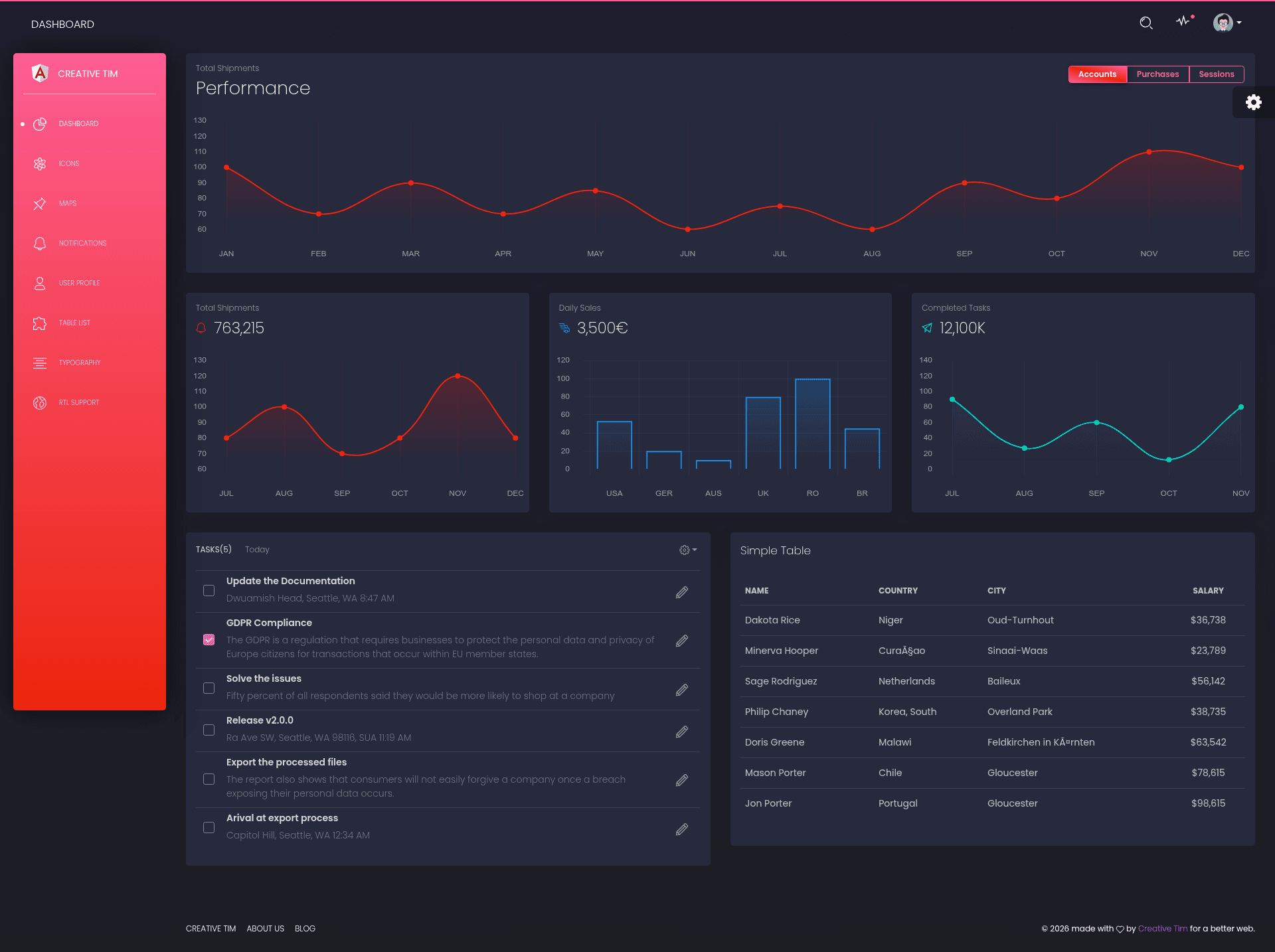Click the heart icon in footer
The image size is (1275, 952).
click(x=1120, y=929)
